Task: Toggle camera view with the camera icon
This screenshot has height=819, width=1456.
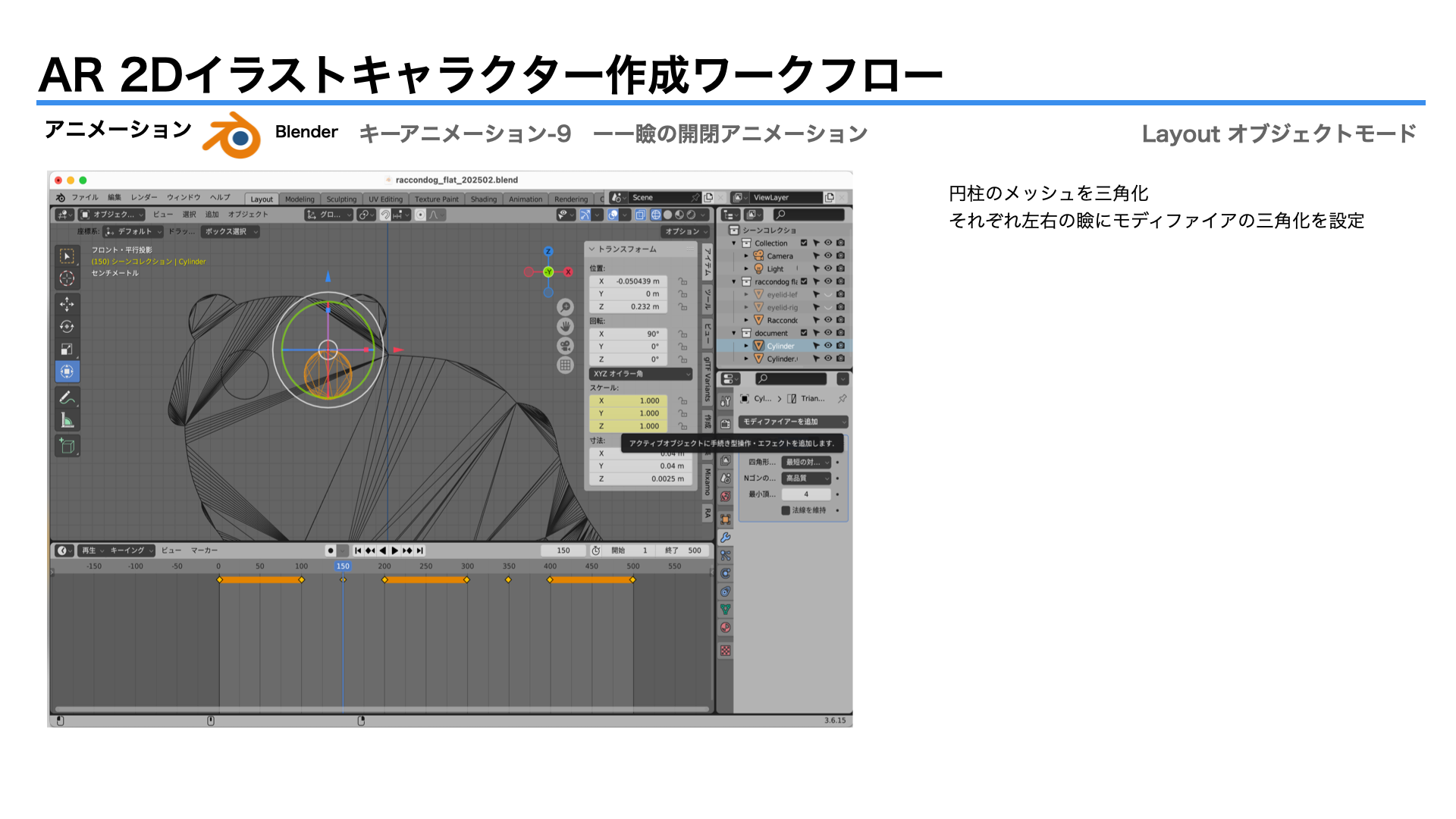Action: pyautogui.click(x=565, y=346)
